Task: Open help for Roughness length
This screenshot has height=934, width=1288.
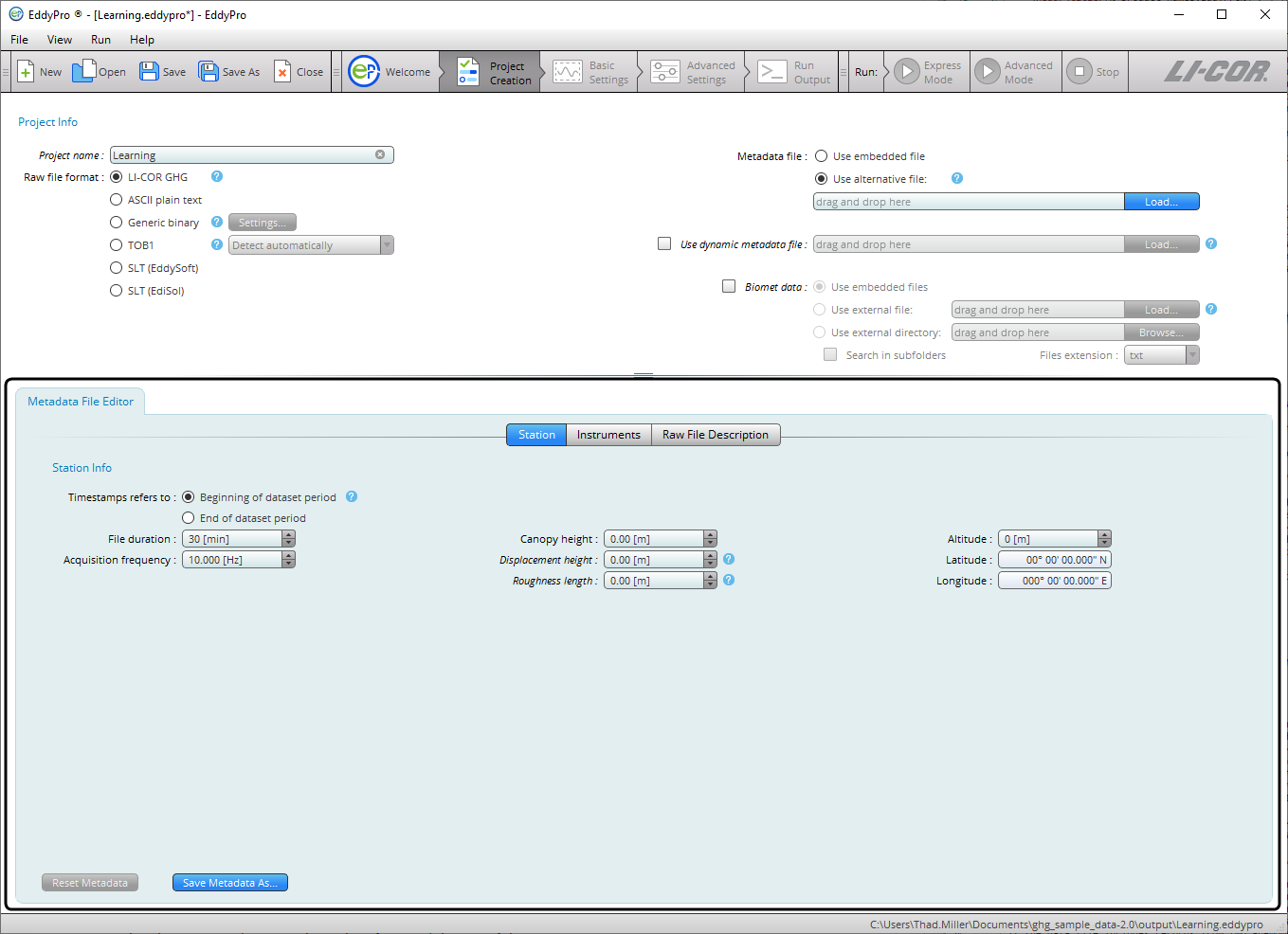Action: (729, 580)
